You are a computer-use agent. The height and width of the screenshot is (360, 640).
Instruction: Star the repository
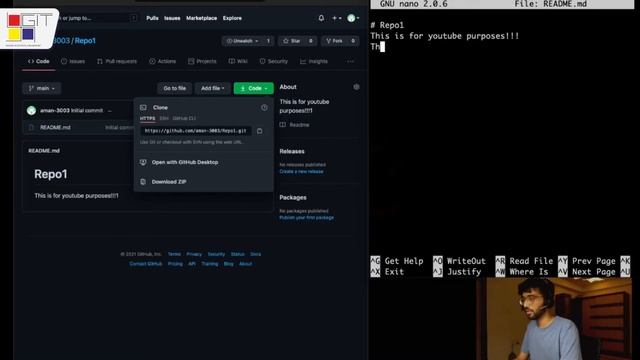pos(291,41)
